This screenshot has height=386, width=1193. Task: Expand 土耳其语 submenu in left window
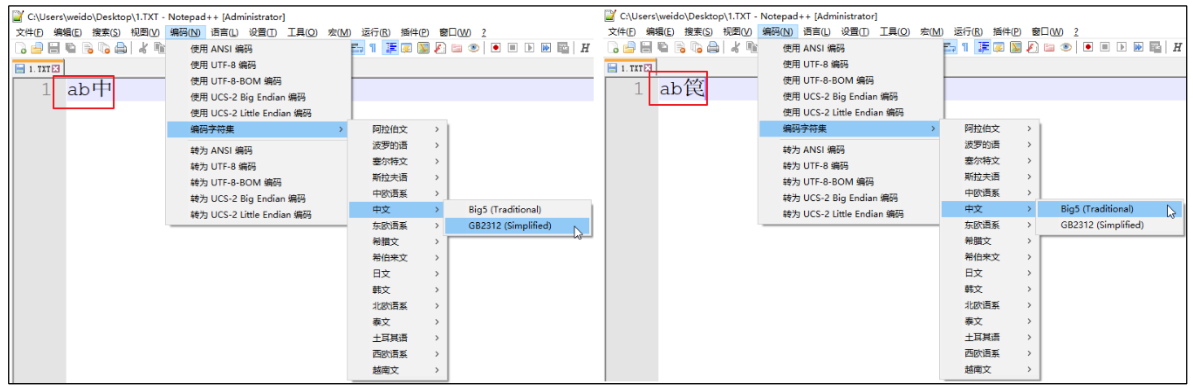pos(399,337)
